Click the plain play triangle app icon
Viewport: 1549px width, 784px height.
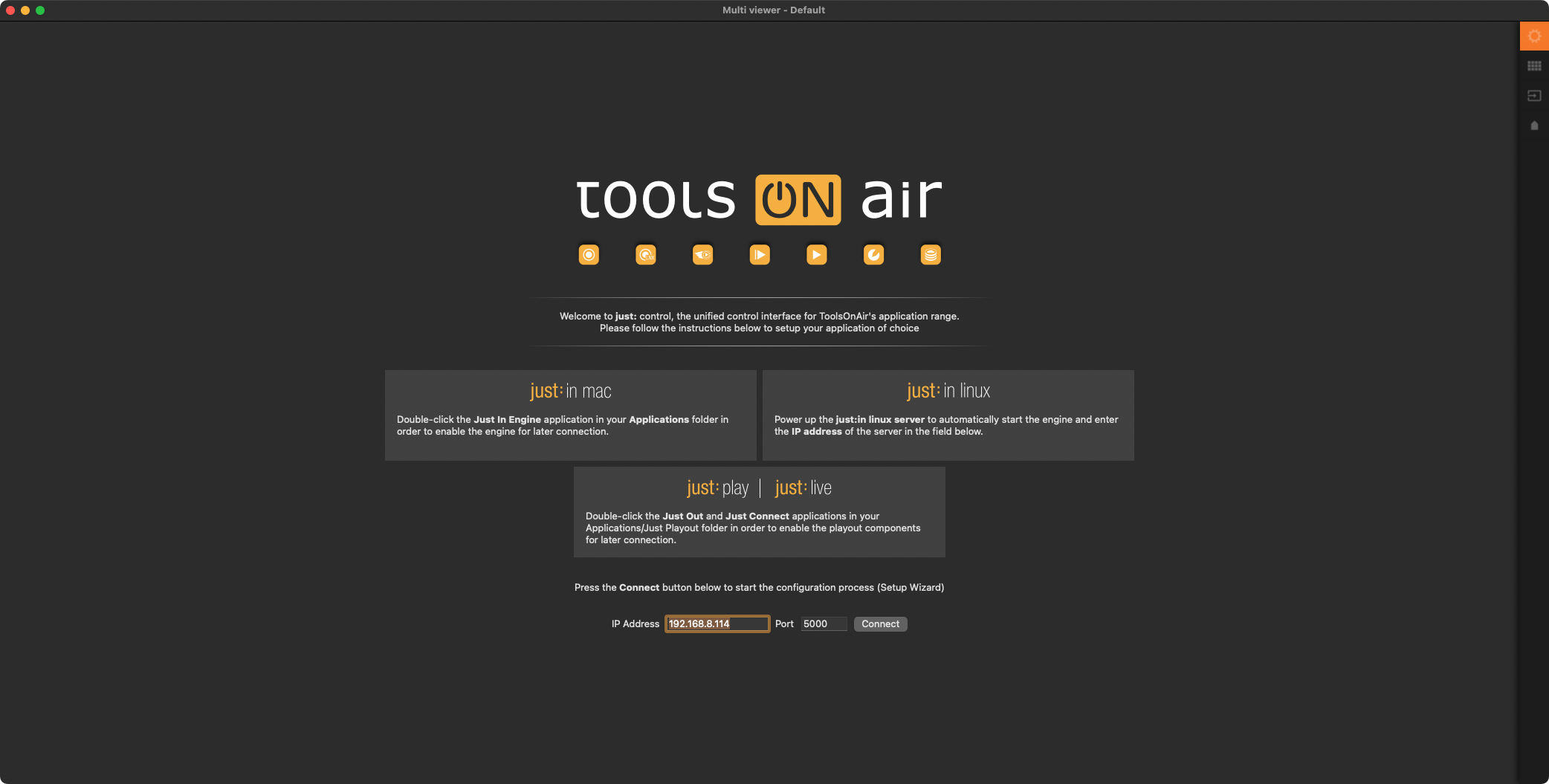817,255
